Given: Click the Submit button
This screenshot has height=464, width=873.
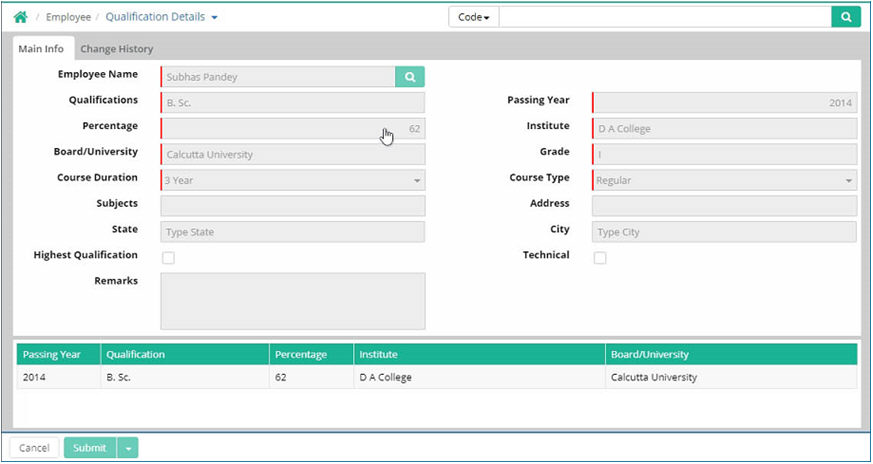Looking at the screenshot, I should pos(89,448).
